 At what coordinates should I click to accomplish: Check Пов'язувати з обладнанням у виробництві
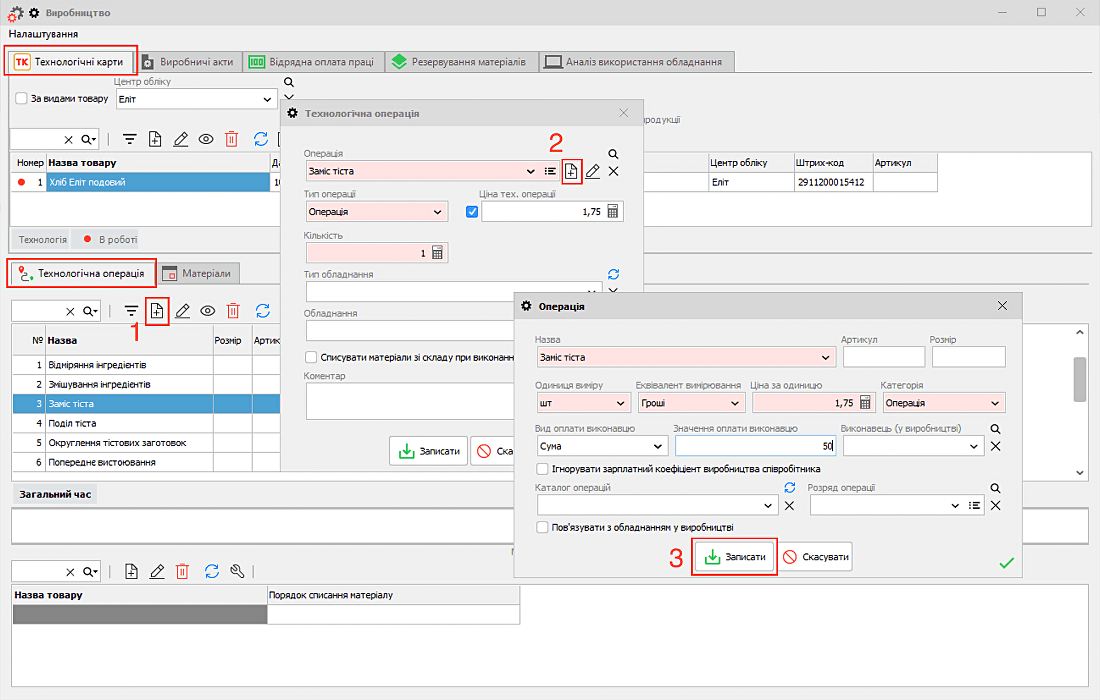(543, 527)
